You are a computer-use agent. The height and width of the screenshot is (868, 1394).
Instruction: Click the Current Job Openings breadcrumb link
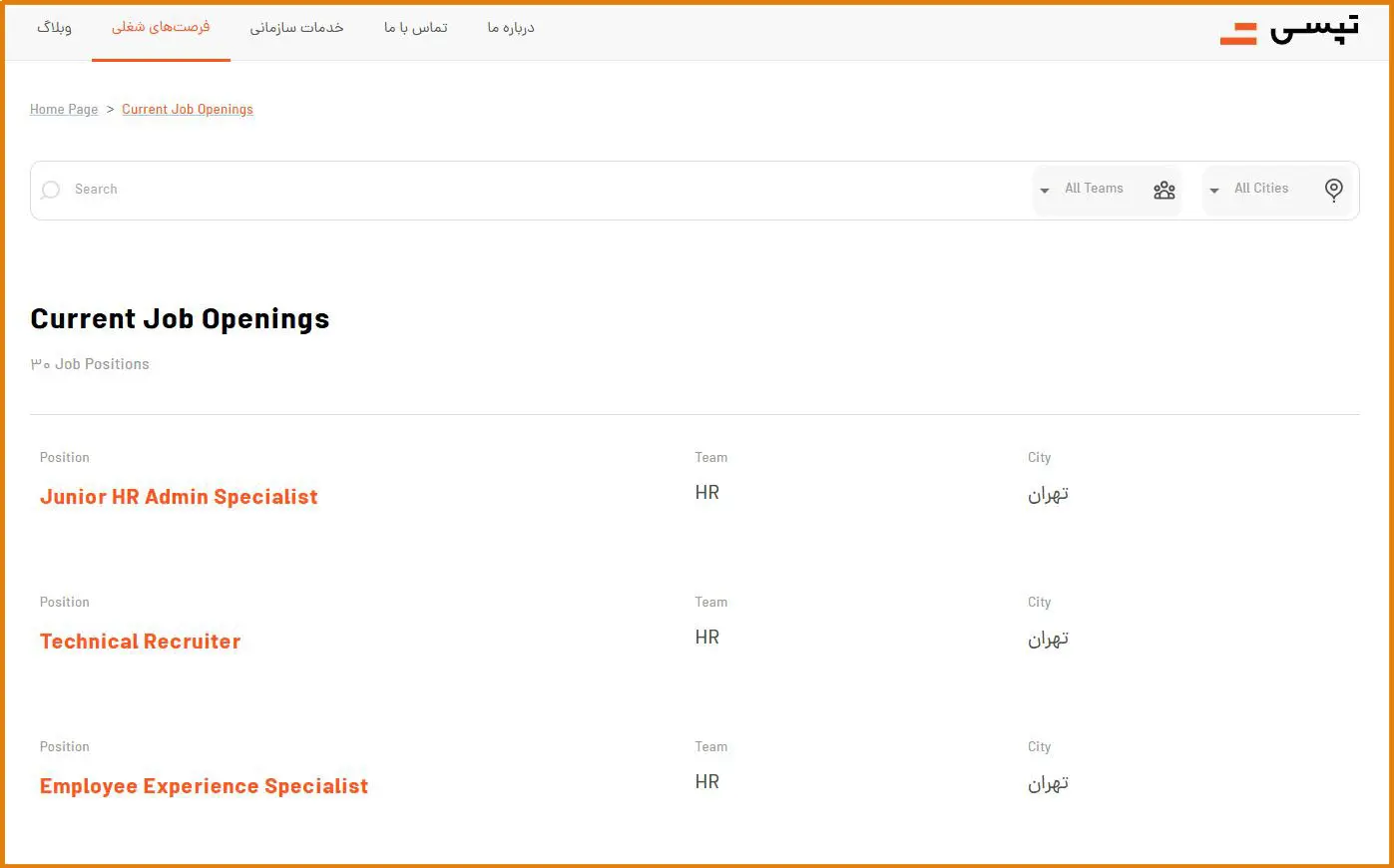188,110
